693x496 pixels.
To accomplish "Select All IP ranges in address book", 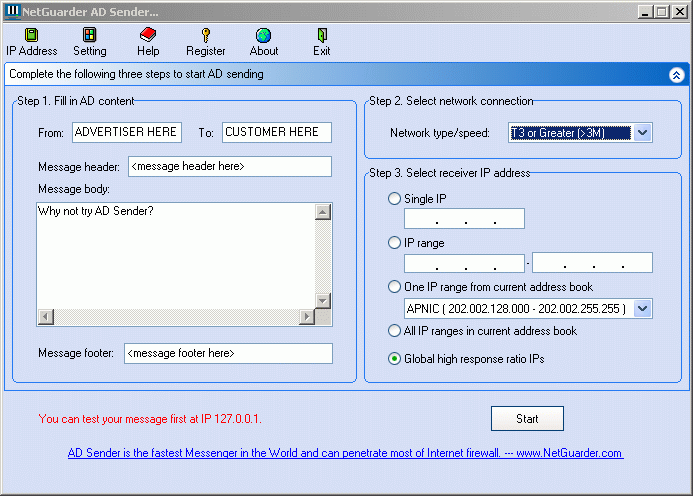I will (x=394, y=331).
